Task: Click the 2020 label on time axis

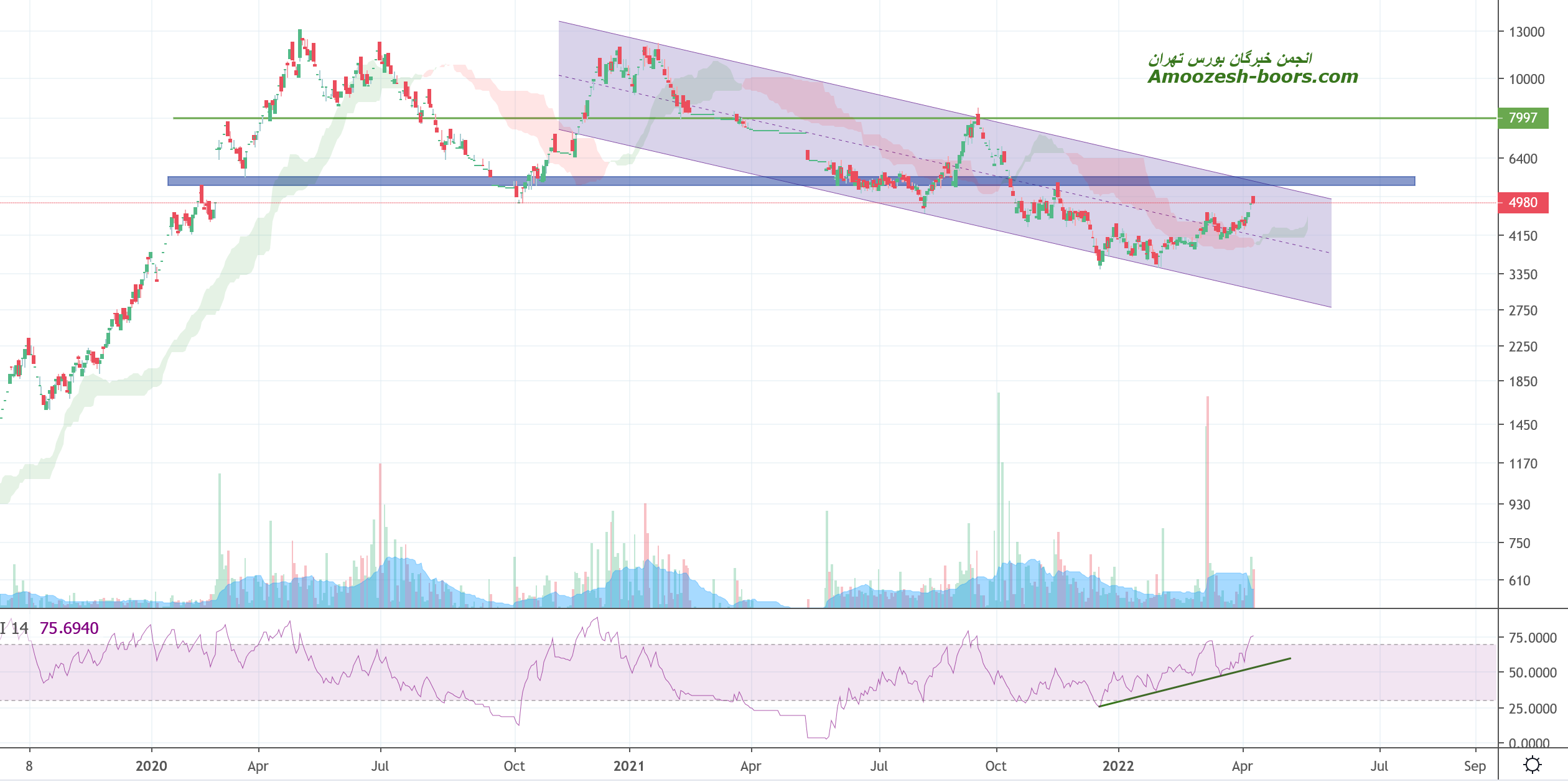Action: [151, 766]
